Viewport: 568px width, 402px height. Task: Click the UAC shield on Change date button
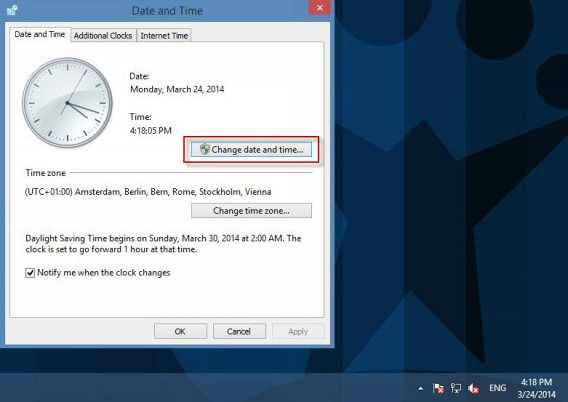pos(205,149)
